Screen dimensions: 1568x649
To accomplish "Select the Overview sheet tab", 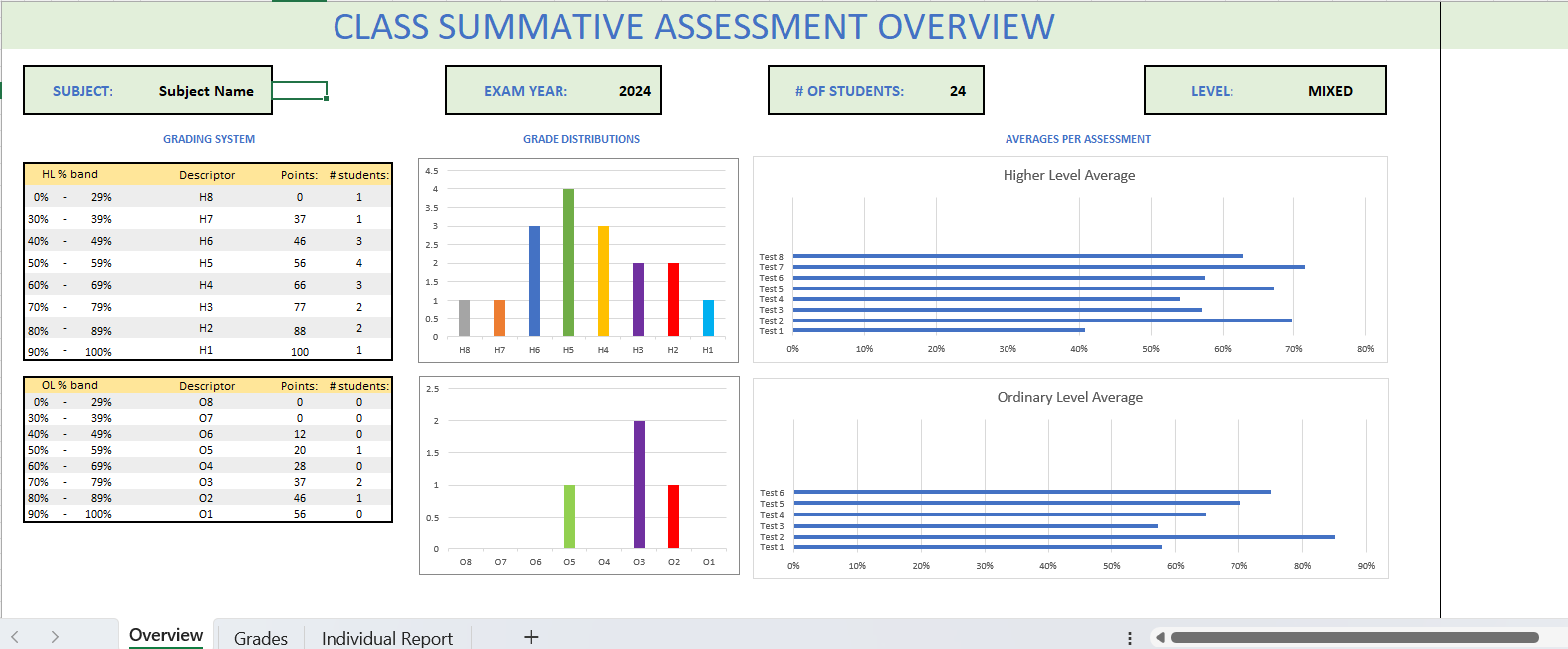I will coord(166,635).
